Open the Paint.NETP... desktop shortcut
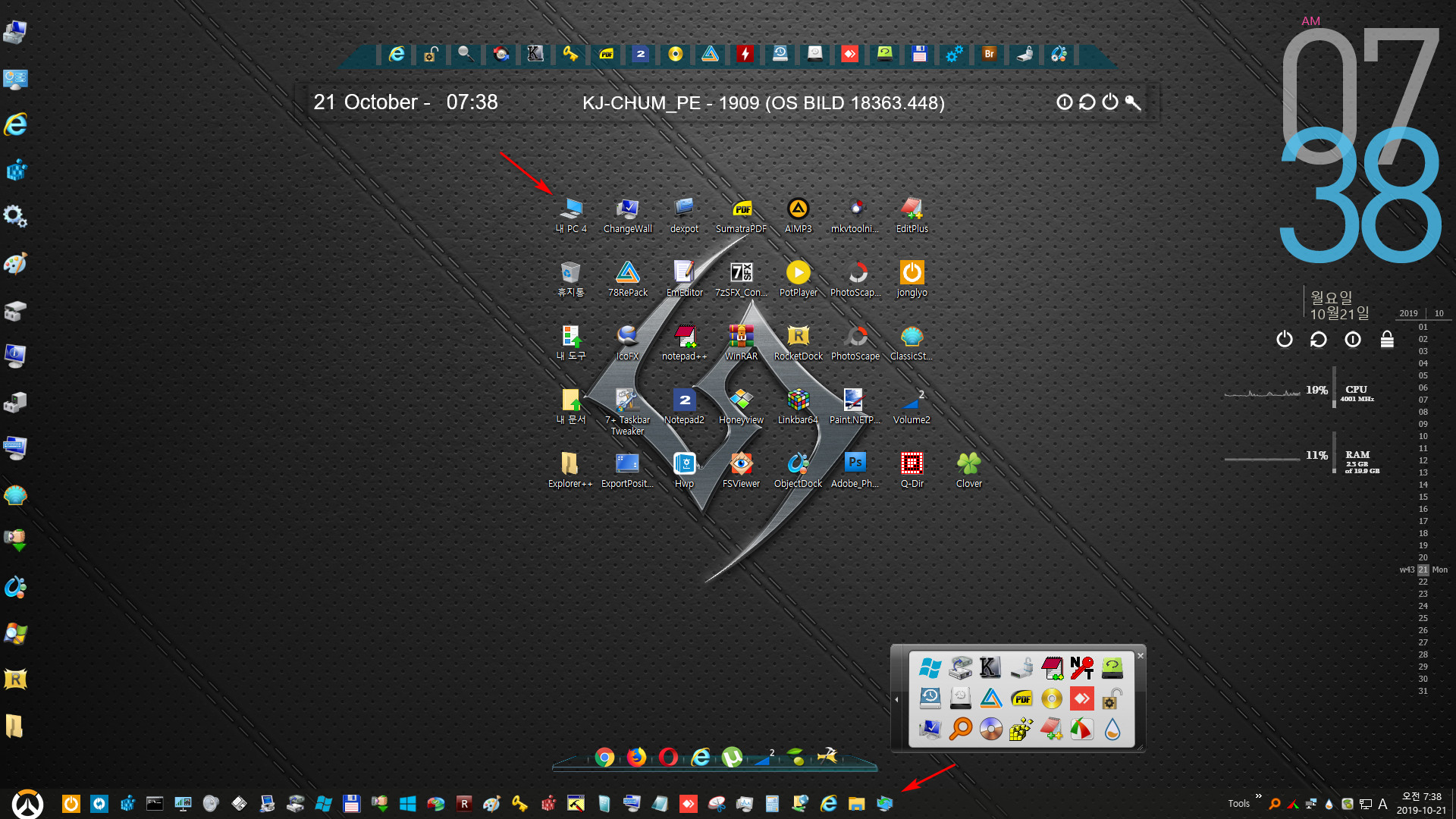Screen dimensions: 1456x819 855,406
